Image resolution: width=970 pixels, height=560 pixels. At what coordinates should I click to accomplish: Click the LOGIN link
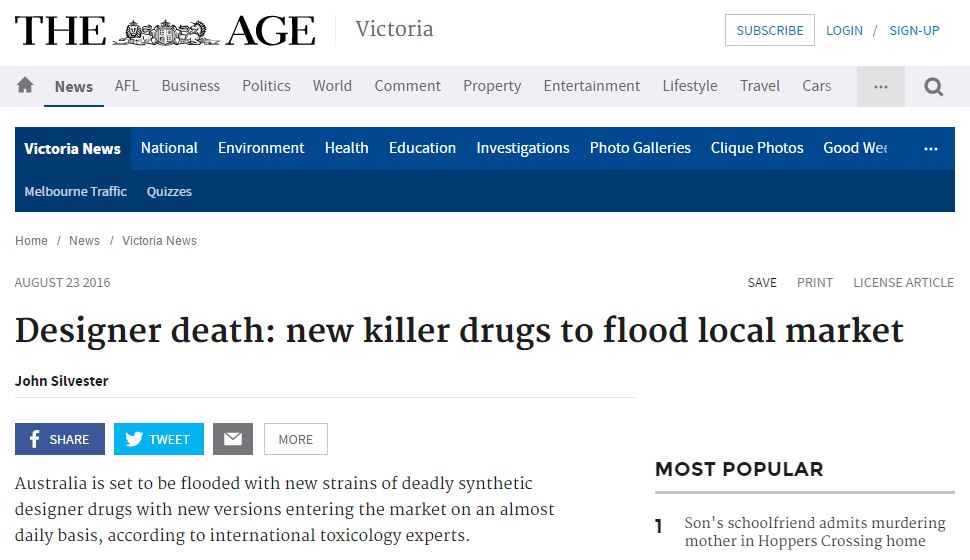click(x=844, y=30)
